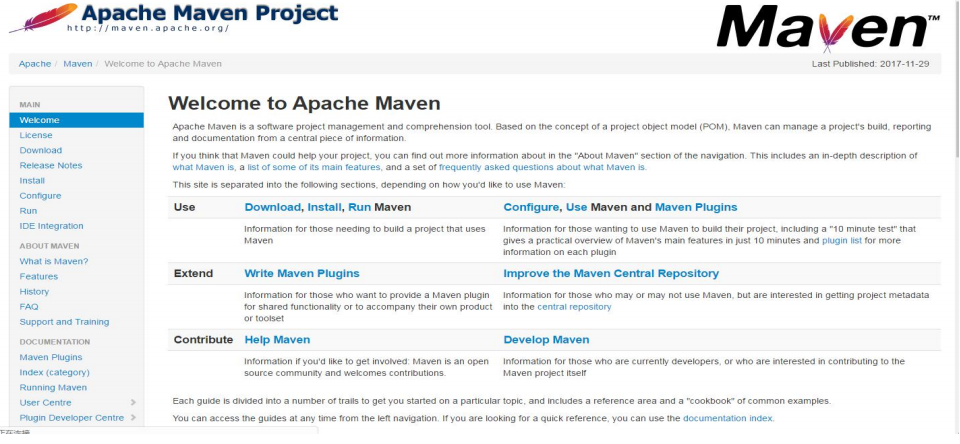Click the Configure heading link

point(531,207)
